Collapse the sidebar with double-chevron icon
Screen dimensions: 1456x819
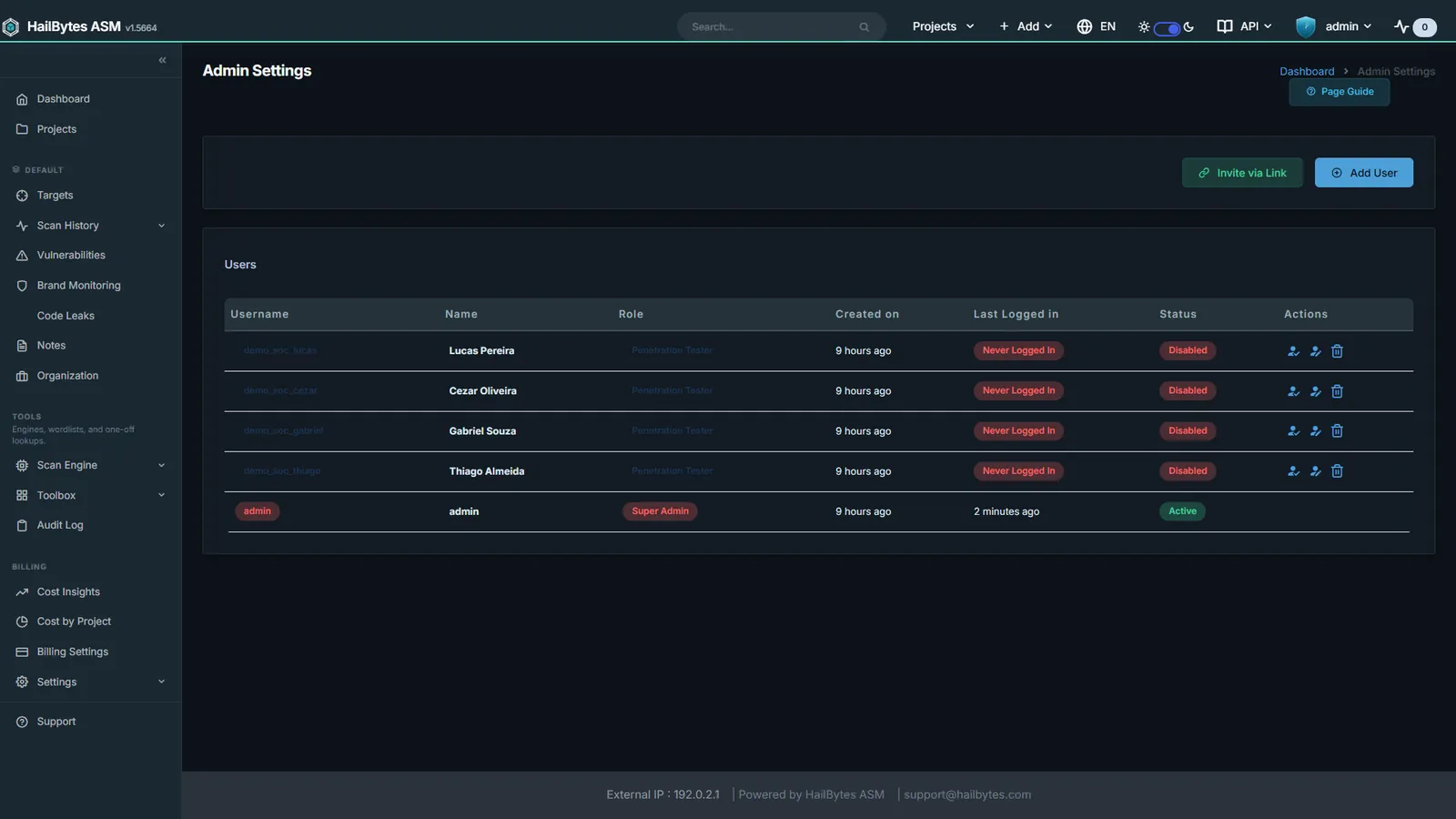[x=162, y=60]
